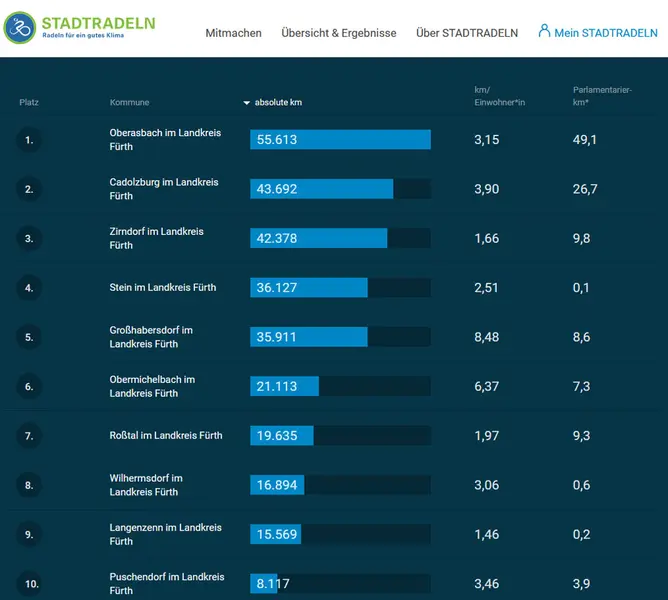Open Cadolzburg im Landkreis Fürth entry
668x600 pixels.
(163, 189)
